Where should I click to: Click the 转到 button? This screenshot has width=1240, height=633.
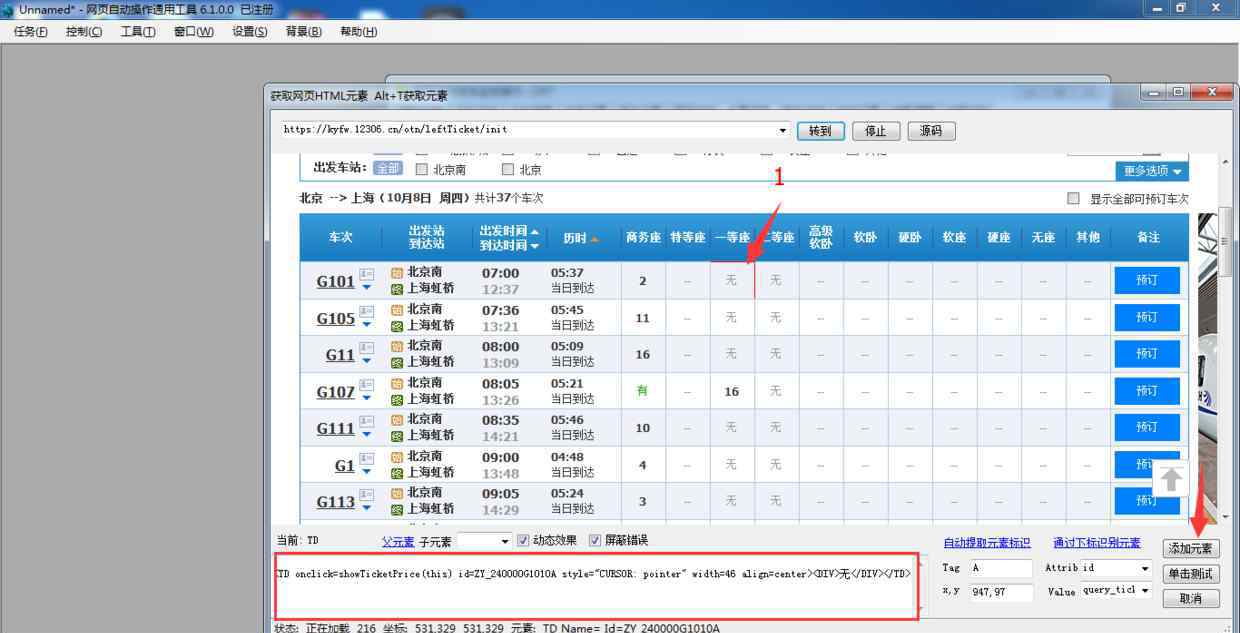(820, 131)
